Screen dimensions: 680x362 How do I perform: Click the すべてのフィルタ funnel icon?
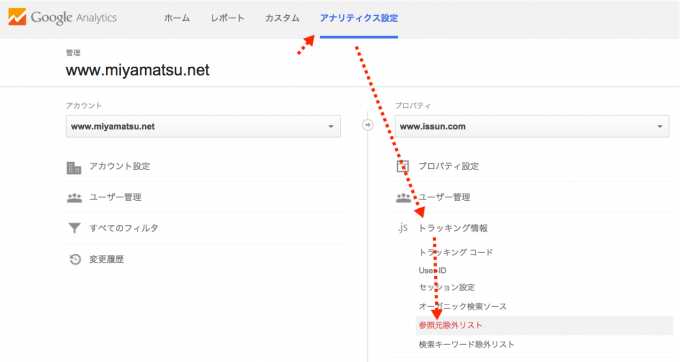click(x=75, y=228)
